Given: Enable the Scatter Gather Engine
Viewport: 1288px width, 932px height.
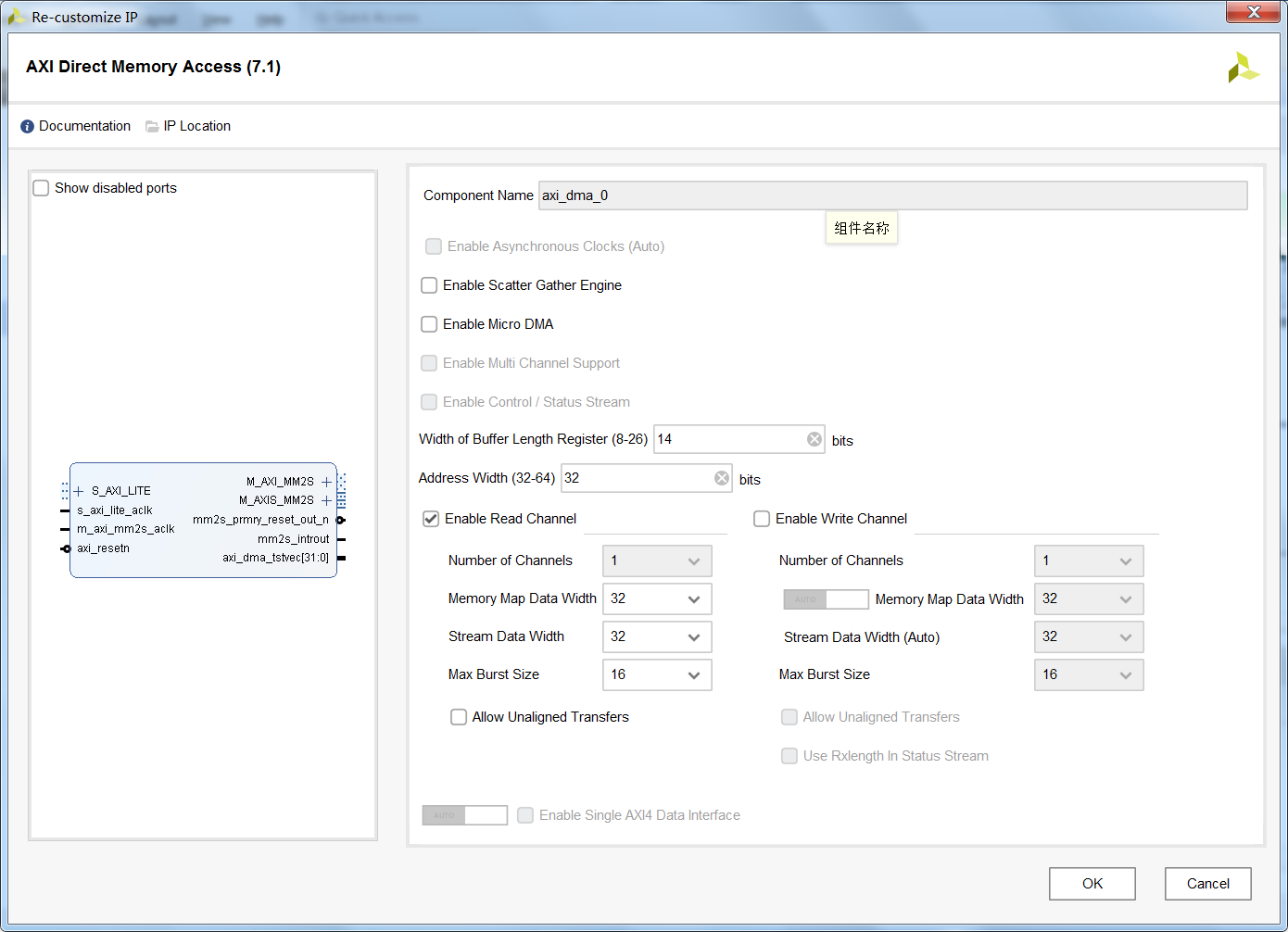Looking at the screenshot, I should point(429,285).
